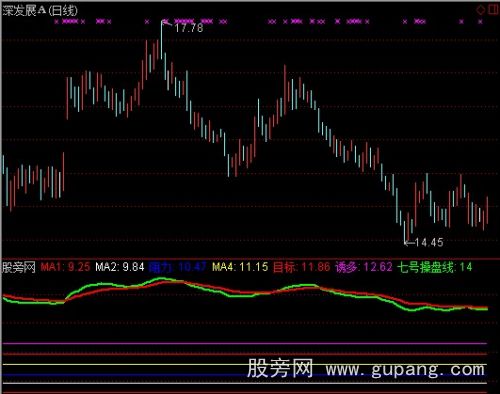The width and height of the screenshot is (500, 394).
Task: Click the 14.45 low price label
Action: point(429,242)
